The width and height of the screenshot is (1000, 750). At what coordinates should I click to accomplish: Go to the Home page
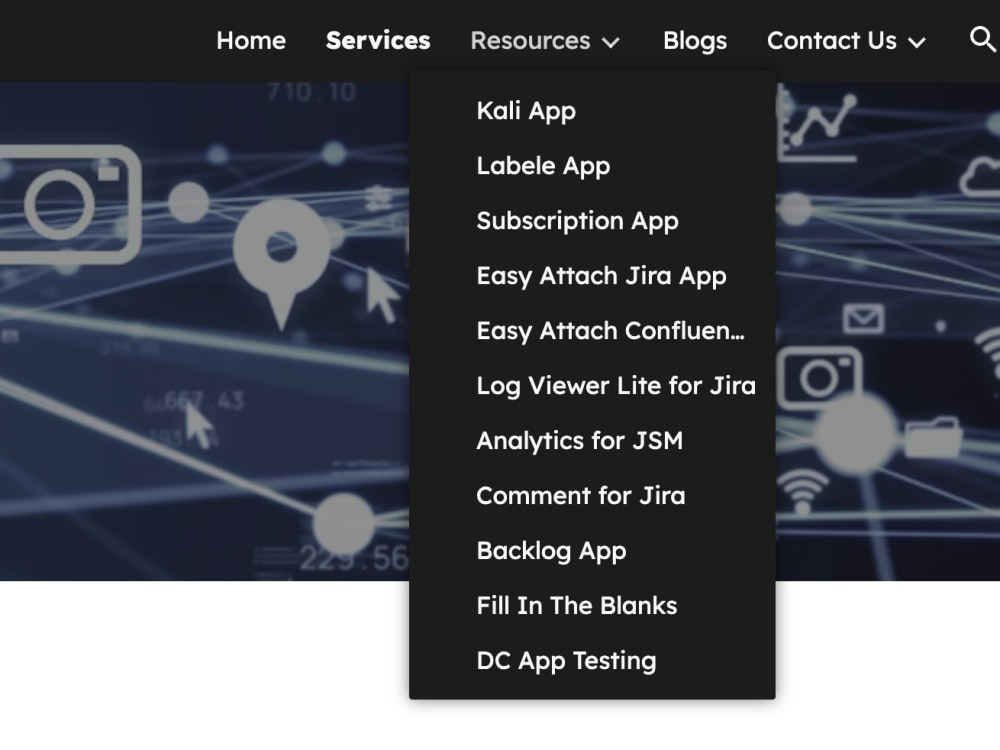coord(251,41)
